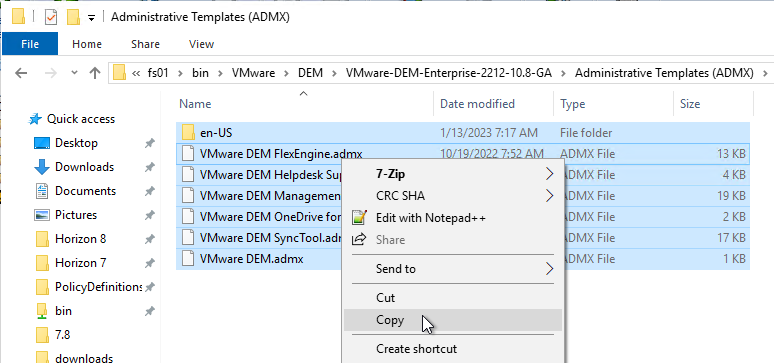Navigate to DEM in the address bar
774x363 pixels.
click(310, 73)
